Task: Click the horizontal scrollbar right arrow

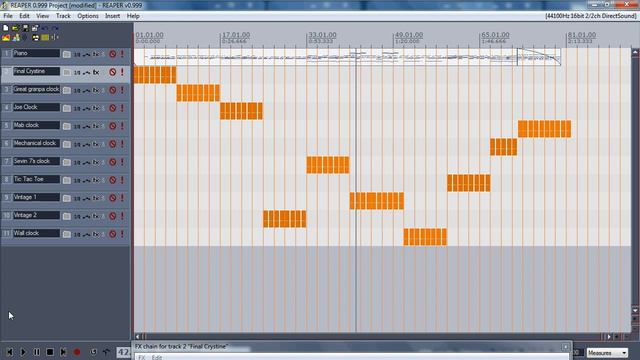Action: click(609, 337)
